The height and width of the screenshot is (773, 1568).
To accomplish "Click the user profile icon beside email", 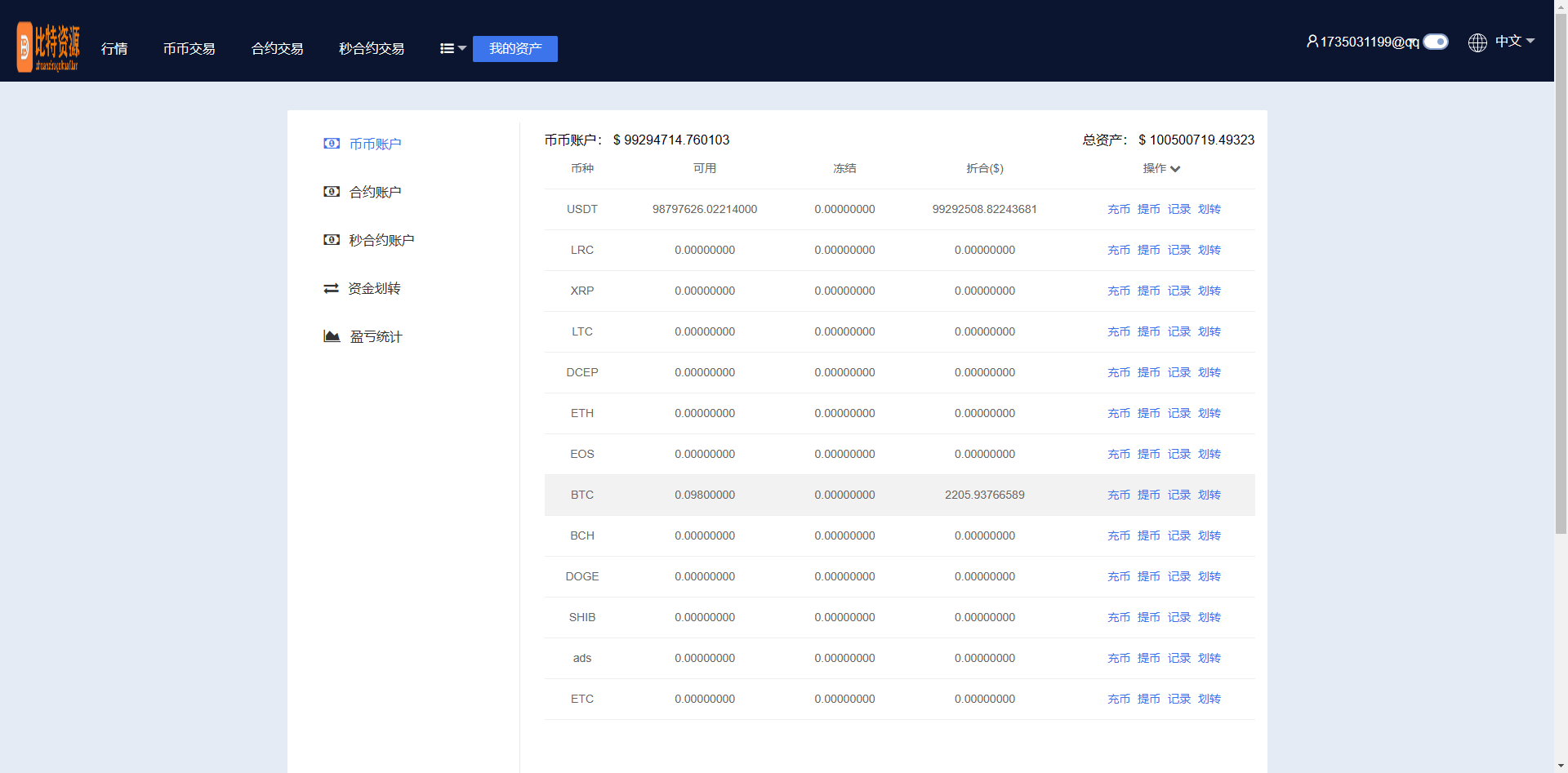I will tap(1312, 41).
